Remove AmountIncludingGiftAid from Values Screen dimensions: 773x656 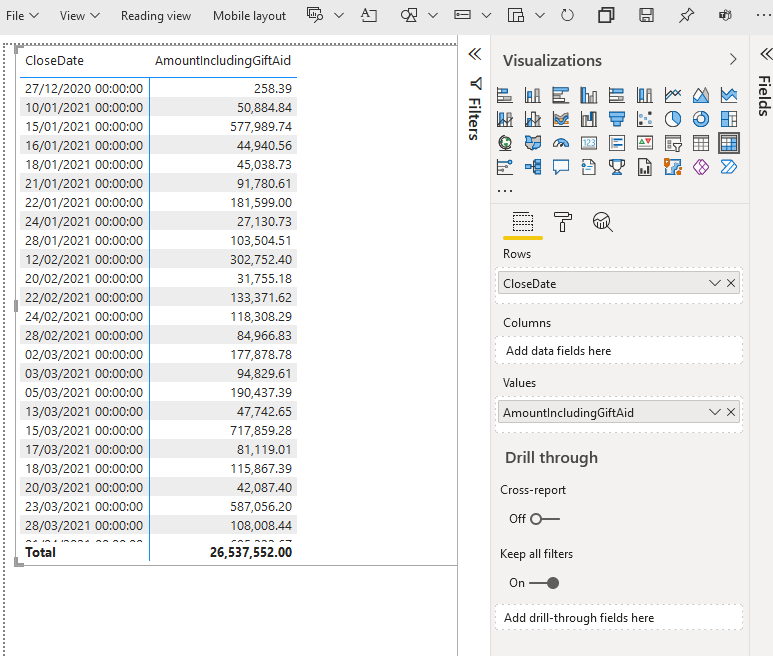coord(731,412)
